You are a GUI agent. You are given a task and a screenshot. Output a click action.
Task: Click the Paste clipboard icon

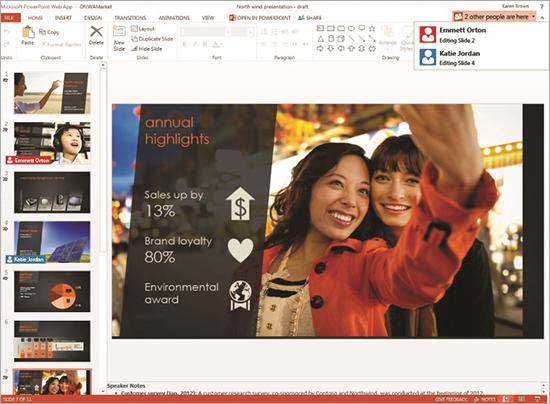[x=28, y=32]
